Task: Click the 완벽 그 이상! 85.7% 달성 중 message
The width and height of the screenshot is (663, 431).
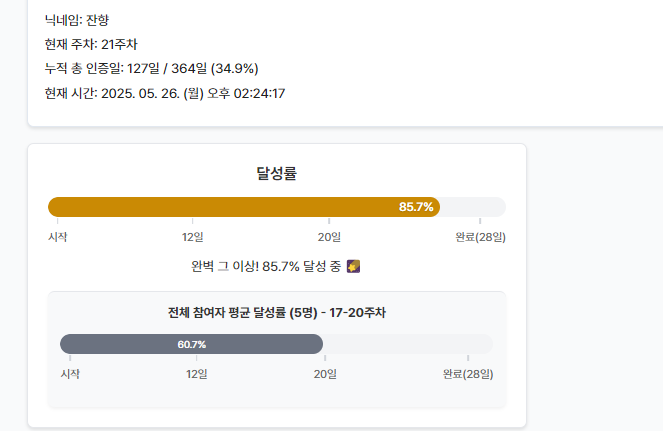Action: click(266, 266)
